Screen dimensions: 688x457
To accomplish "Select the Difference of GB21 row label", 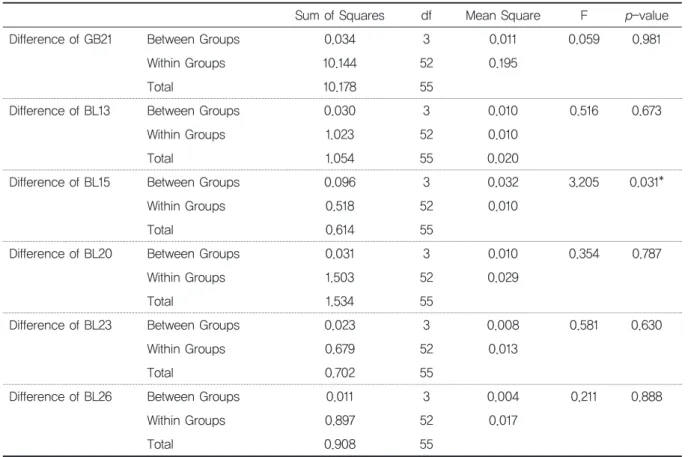I will [61, 39].
